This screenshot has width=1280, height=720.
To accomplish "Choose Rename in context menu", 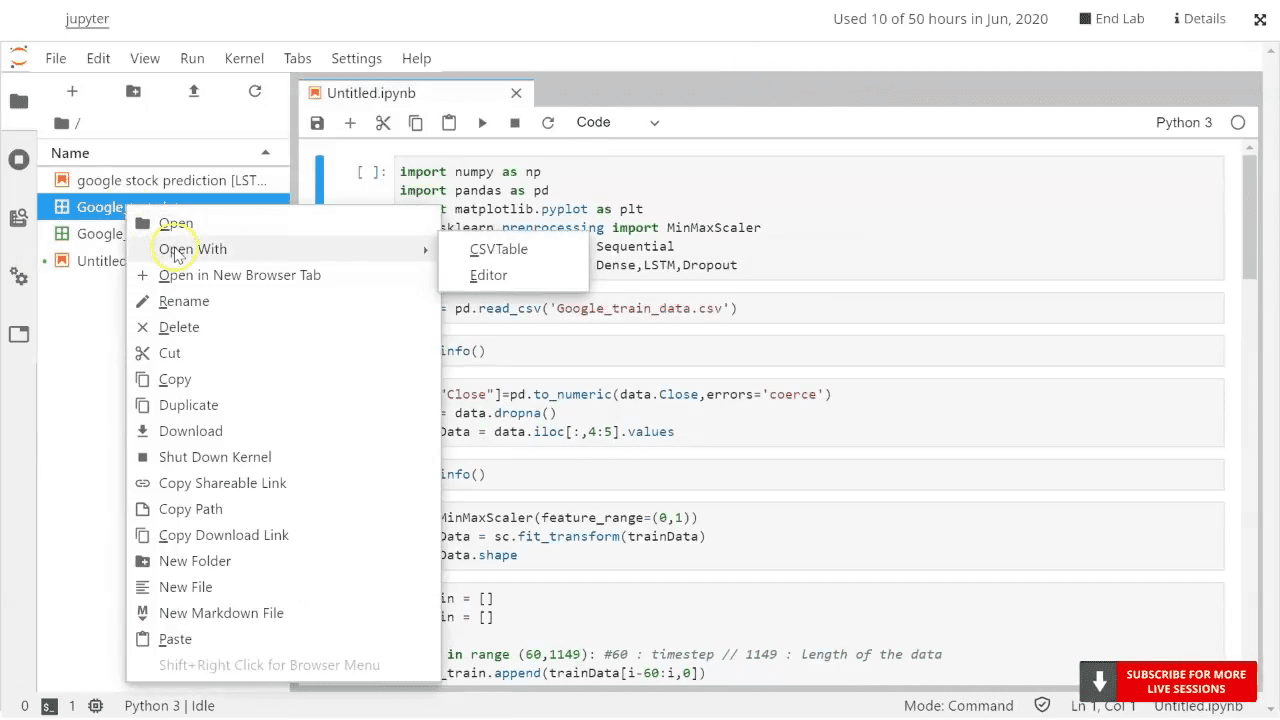I will point(283,301).
